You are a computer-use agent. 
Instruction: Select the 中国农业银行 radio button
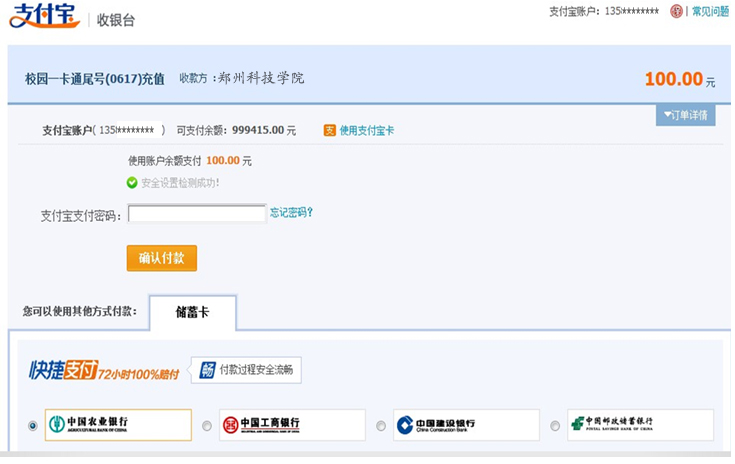coord(32,426)
